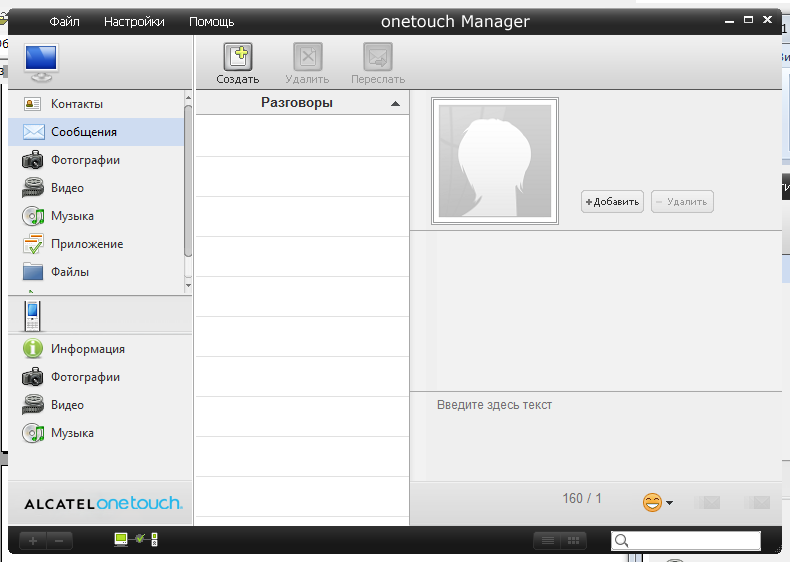Click the connection status icon in bottom bar
Image resolution: width=790 pixels, height=562 pixels.
[136, 540]
